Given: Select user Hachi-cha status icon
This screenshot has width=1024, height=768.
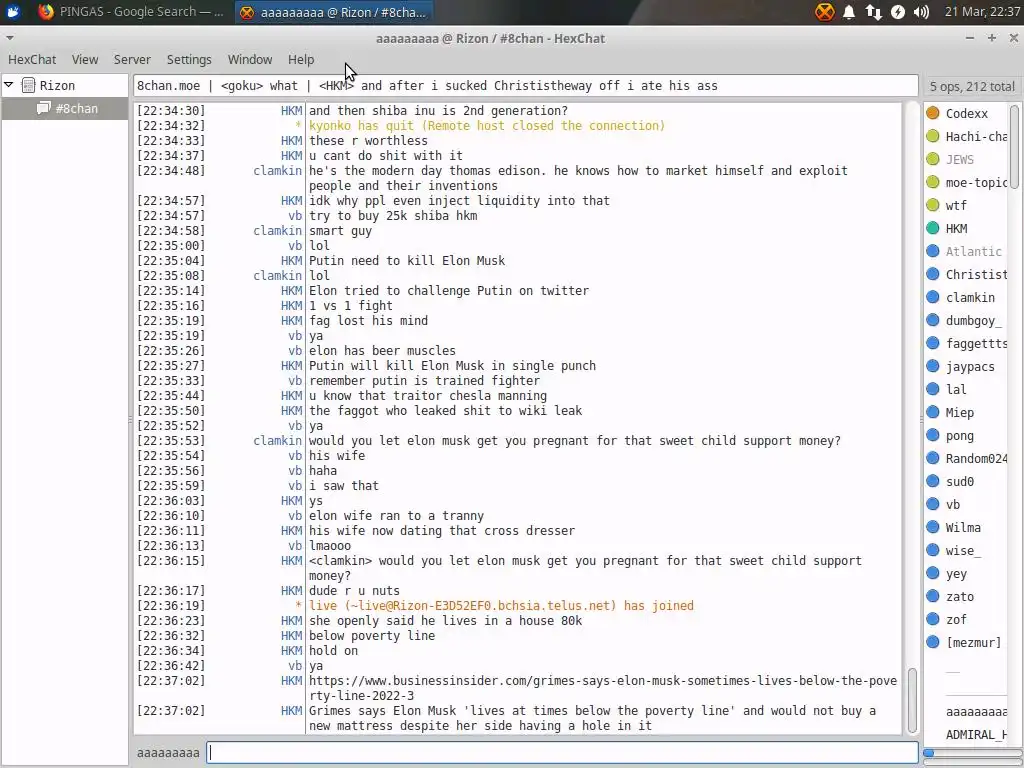Looking at the screenshot, I should click(933, 136).
